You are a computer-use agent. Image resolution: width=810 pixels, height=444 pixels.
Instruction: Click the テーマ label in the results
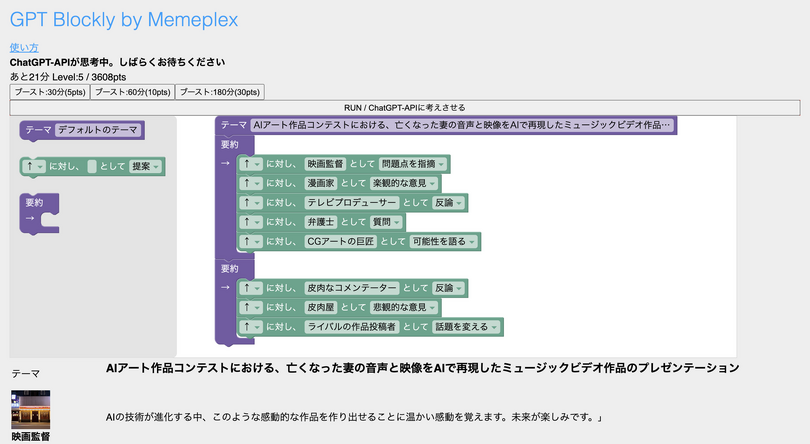coord(25,374)
